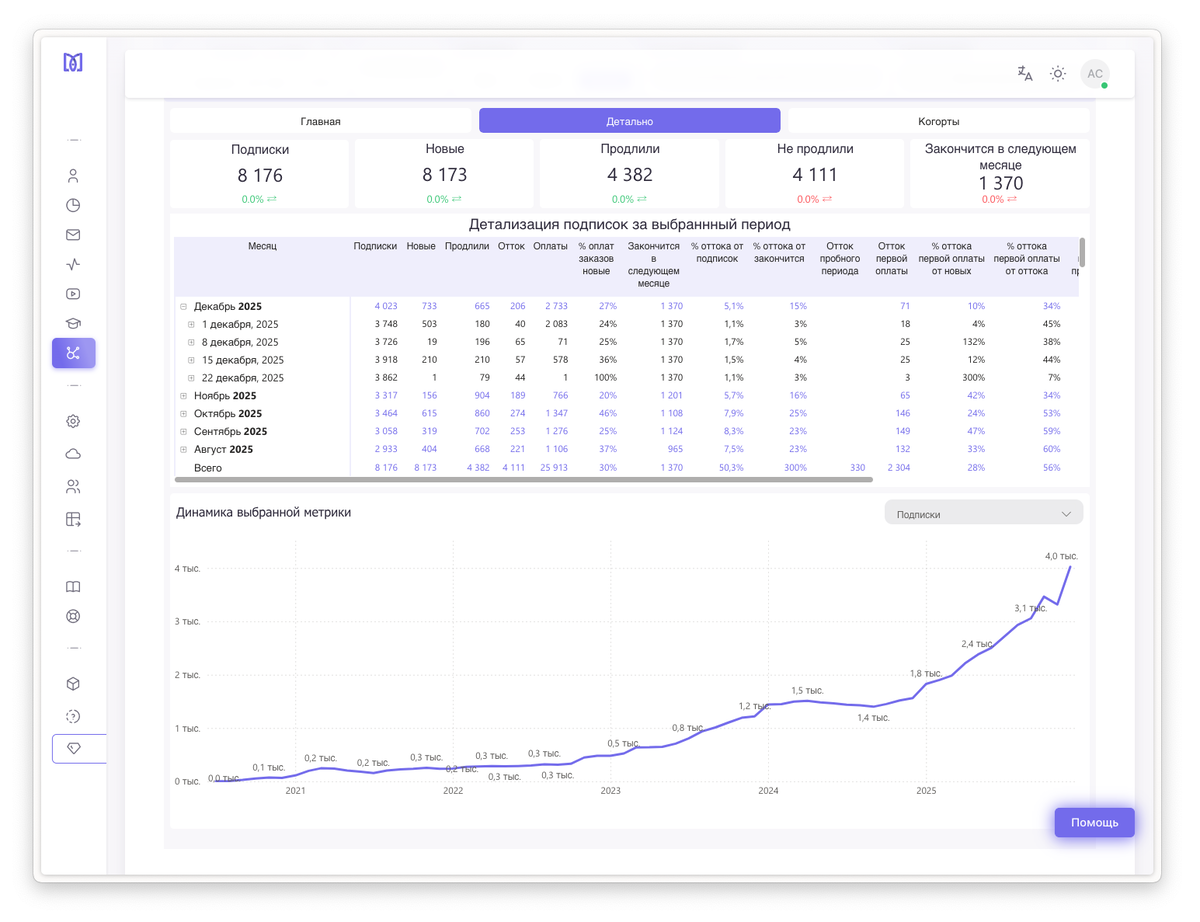Click the cloud icon in sidebar
The height and width of the screenshot is (922, 1200).
(x=73, y=454)
